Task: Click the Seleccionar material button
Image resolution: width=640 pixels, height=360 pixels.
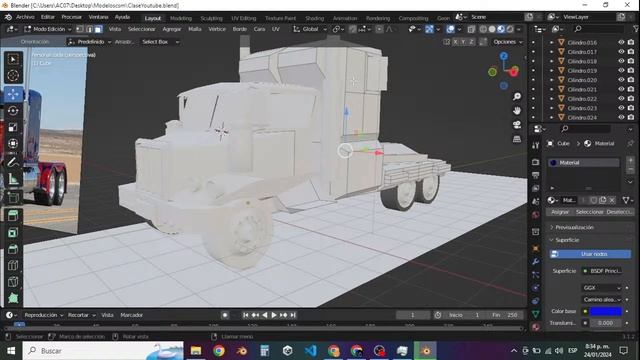Action: pyautogui.click(x=589, y=212)
